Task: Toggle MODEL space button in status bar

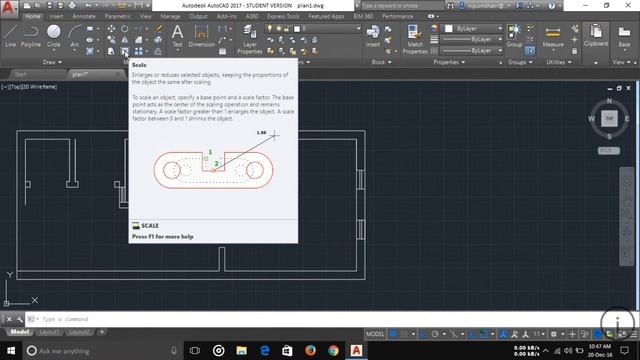Action: 375,334
